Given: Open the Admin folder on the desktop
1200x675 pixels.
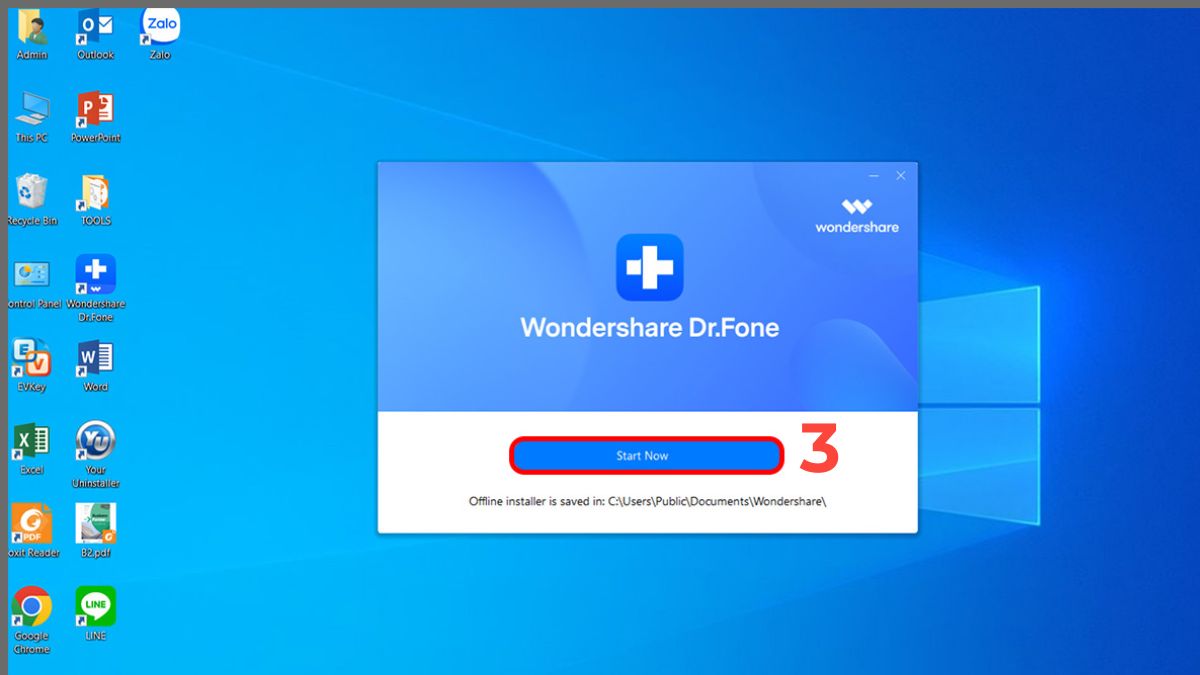Looking at the screenshot, I should pos(32,25).
